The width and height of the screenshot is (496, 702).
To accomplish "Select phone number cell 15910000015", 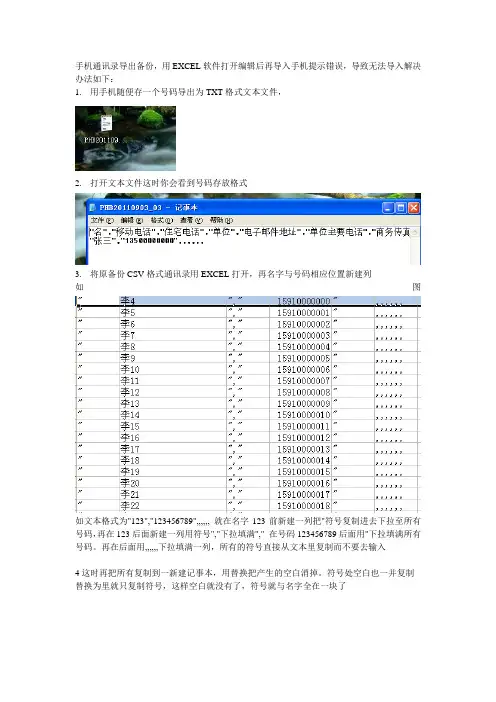I will [x=300, y=471].
